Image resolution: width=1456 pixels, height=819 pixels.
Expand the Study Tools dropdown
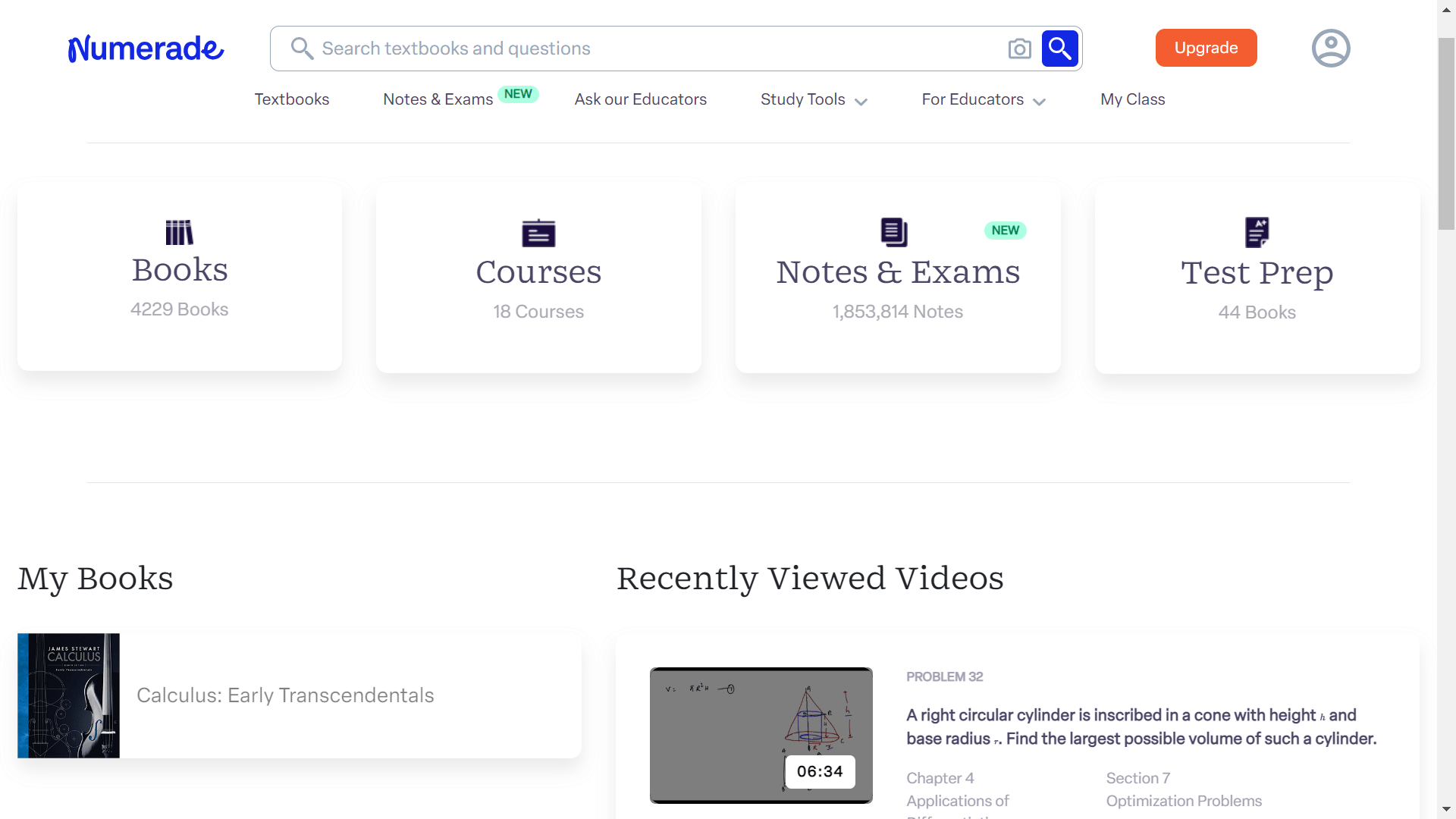pyautogui.click(x=813, y=99)
